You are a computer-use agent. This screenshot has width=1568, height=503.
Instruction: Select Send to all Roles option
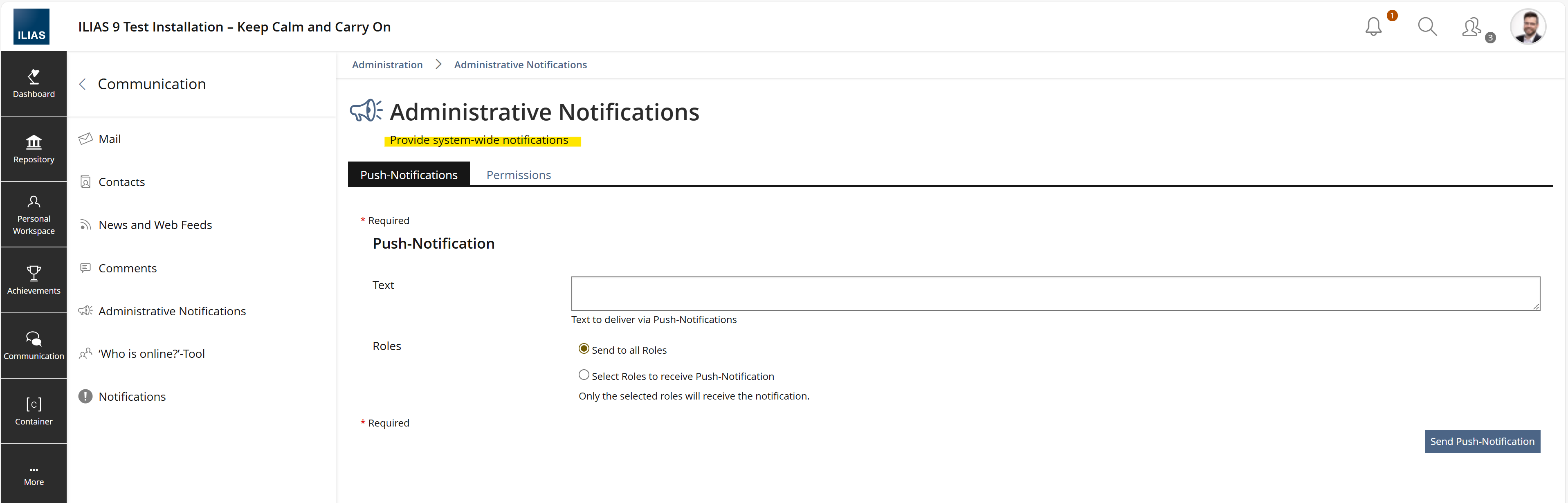[x=584, y=349]
